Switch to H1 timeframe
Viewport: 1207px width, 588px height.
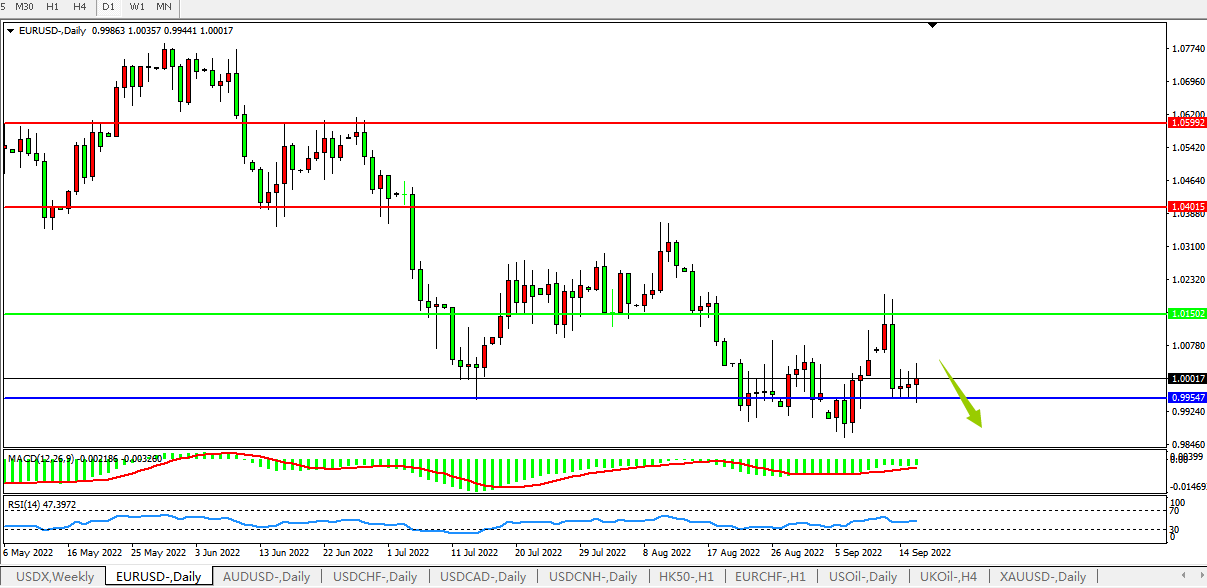(x=54, y=7)
